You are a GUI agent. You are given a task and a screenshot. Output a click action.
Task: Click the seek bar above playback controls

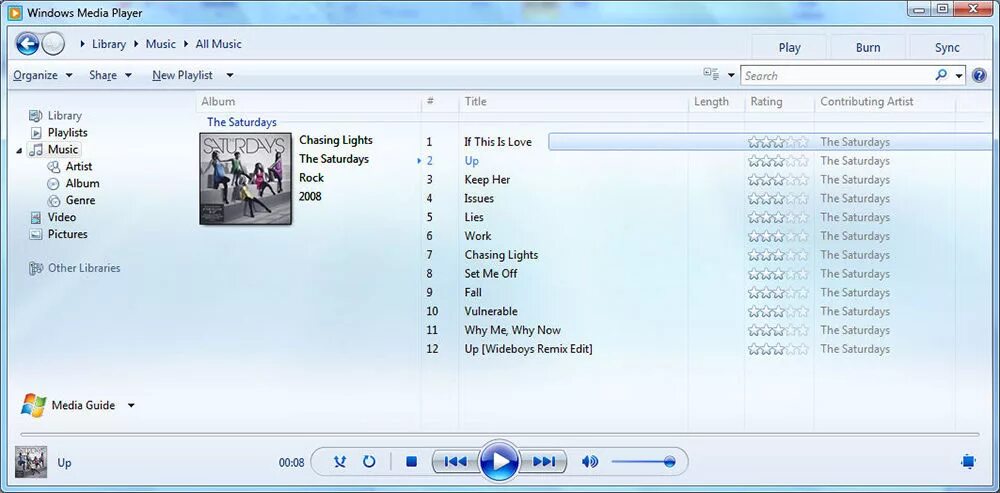[x=499, y=435]
